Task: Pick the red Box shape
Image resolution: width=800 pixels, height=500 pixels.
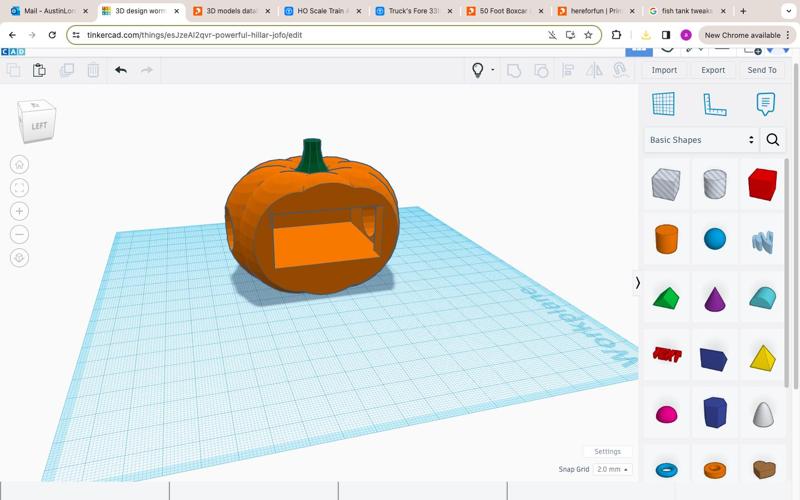Action: point(763,184)
